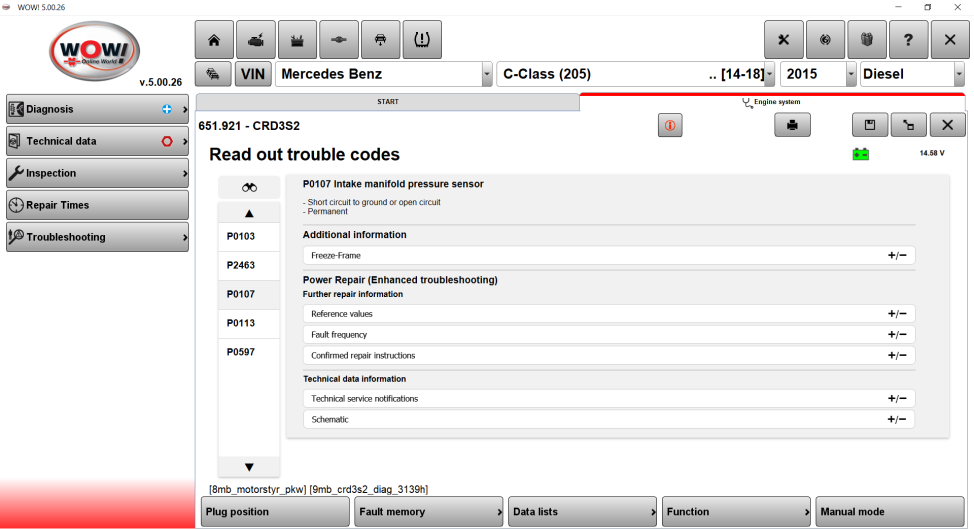Open the Troubleshooting sidebar menu

coord(98,237)
